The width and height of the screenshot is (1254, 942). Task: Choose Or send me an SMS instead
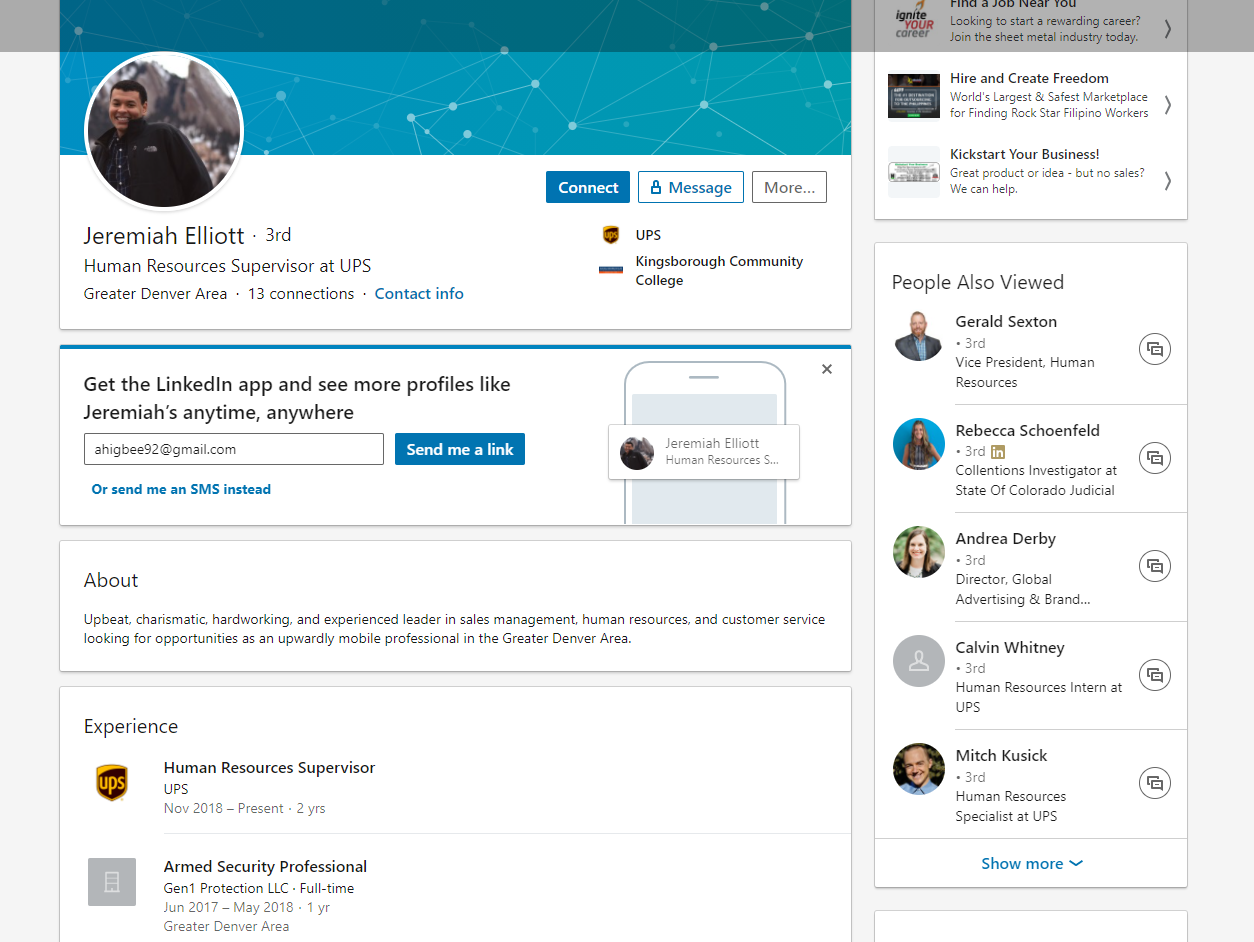click(x=181, y=489)
